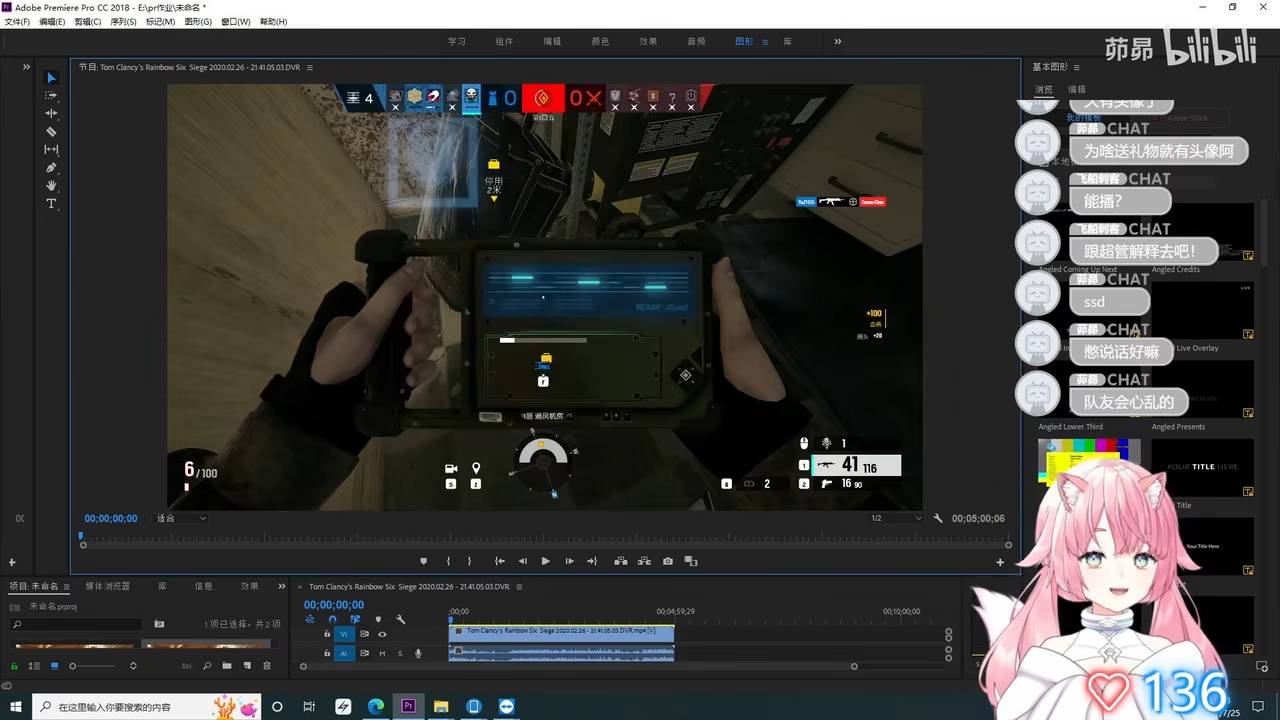1280x720 pixels.
Task: Open Program monitor button editor plus
Action: click(1000, 562)
